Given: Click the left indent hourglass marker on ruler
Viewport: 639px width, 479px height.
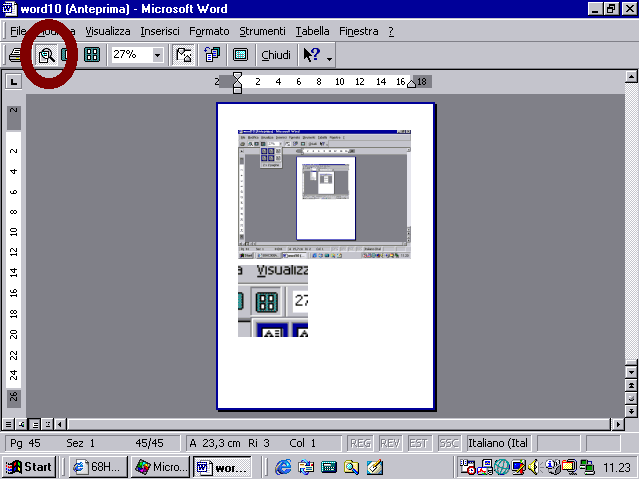Looking at the screenshot, I should point(237,82).
